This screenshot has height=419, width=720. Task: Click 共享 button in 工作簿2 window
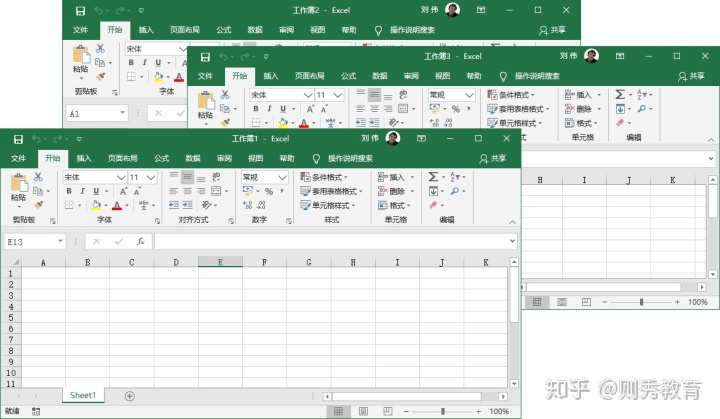tap(552, 30)
